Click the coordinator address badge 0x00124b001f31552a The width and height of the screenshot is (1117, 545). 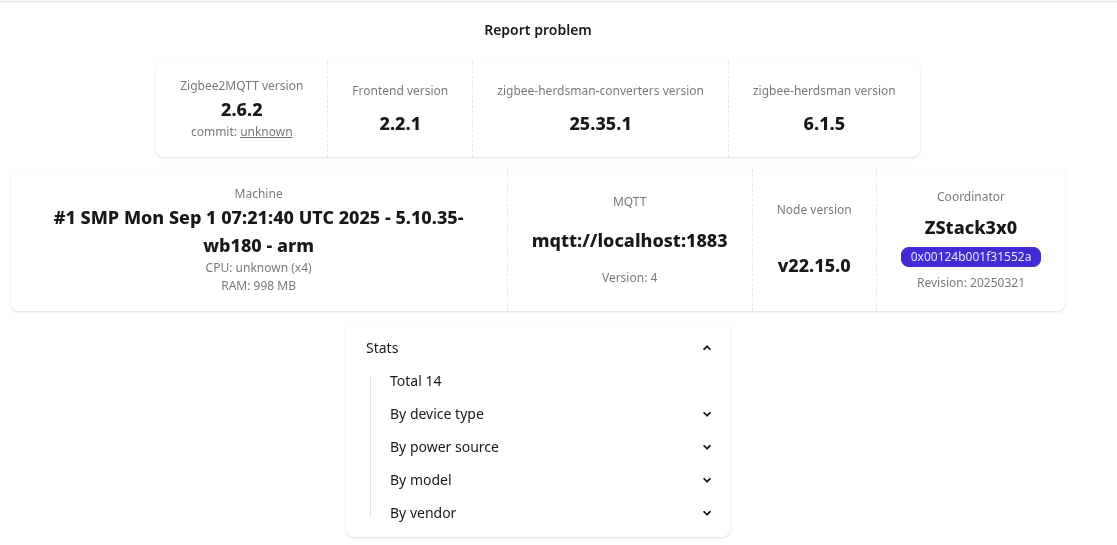(971, 257)
